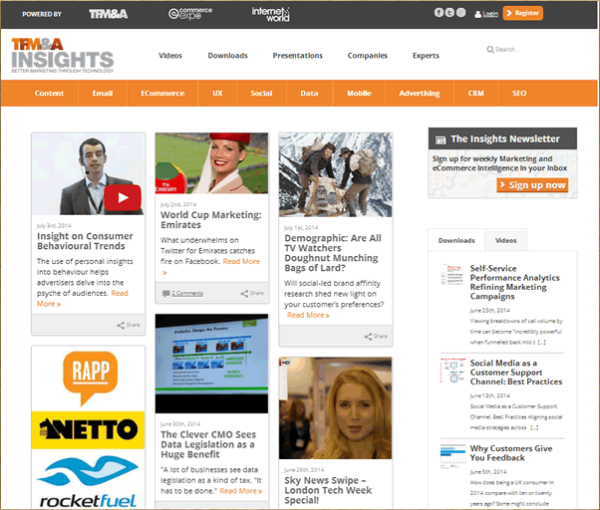
Task: Open Read More on Clever CMO article
Action: coord(241,491)
